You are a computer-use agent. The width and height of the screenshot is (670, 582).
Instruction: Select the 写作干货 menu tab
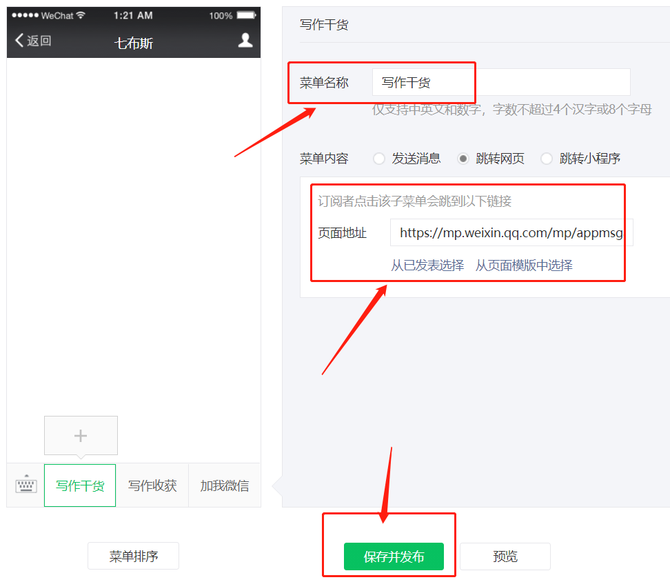tap(80, 485)
